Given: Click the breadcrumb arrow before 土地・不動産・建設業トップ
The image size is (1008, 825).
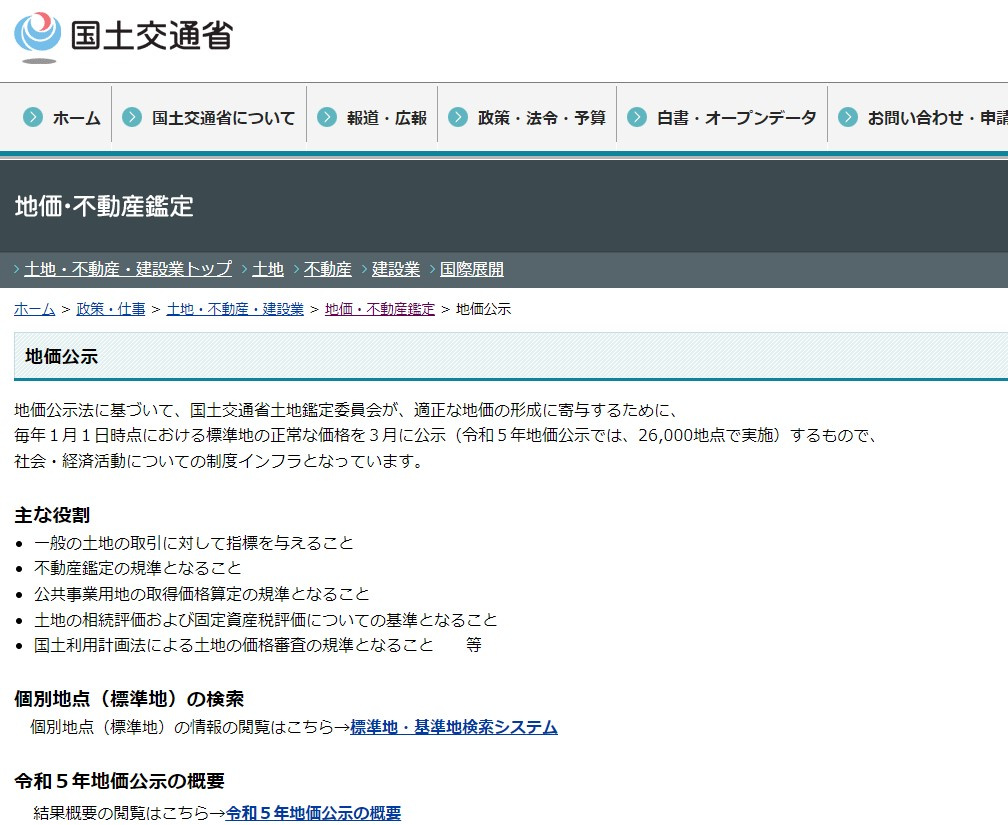Looking at the screenshot, I should tap(14, 269).
